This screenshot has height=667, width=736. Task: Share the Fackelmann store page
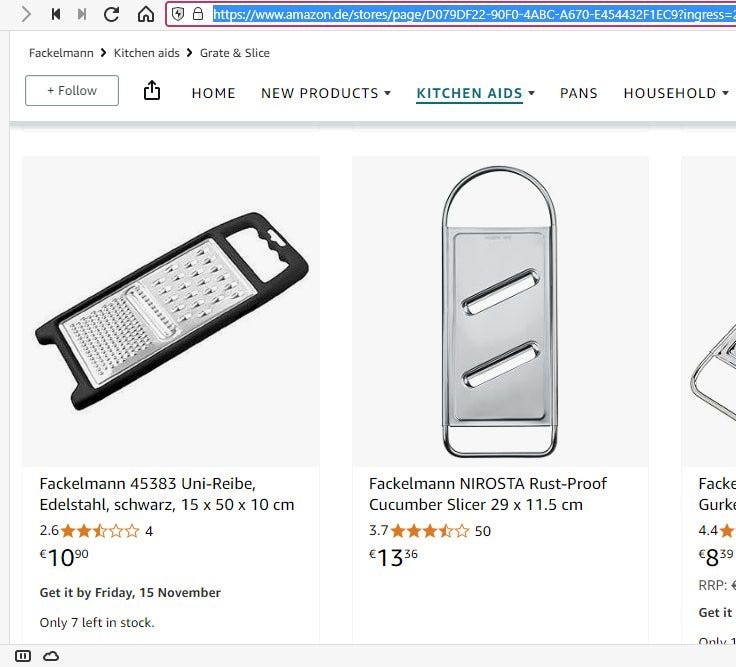152,91
